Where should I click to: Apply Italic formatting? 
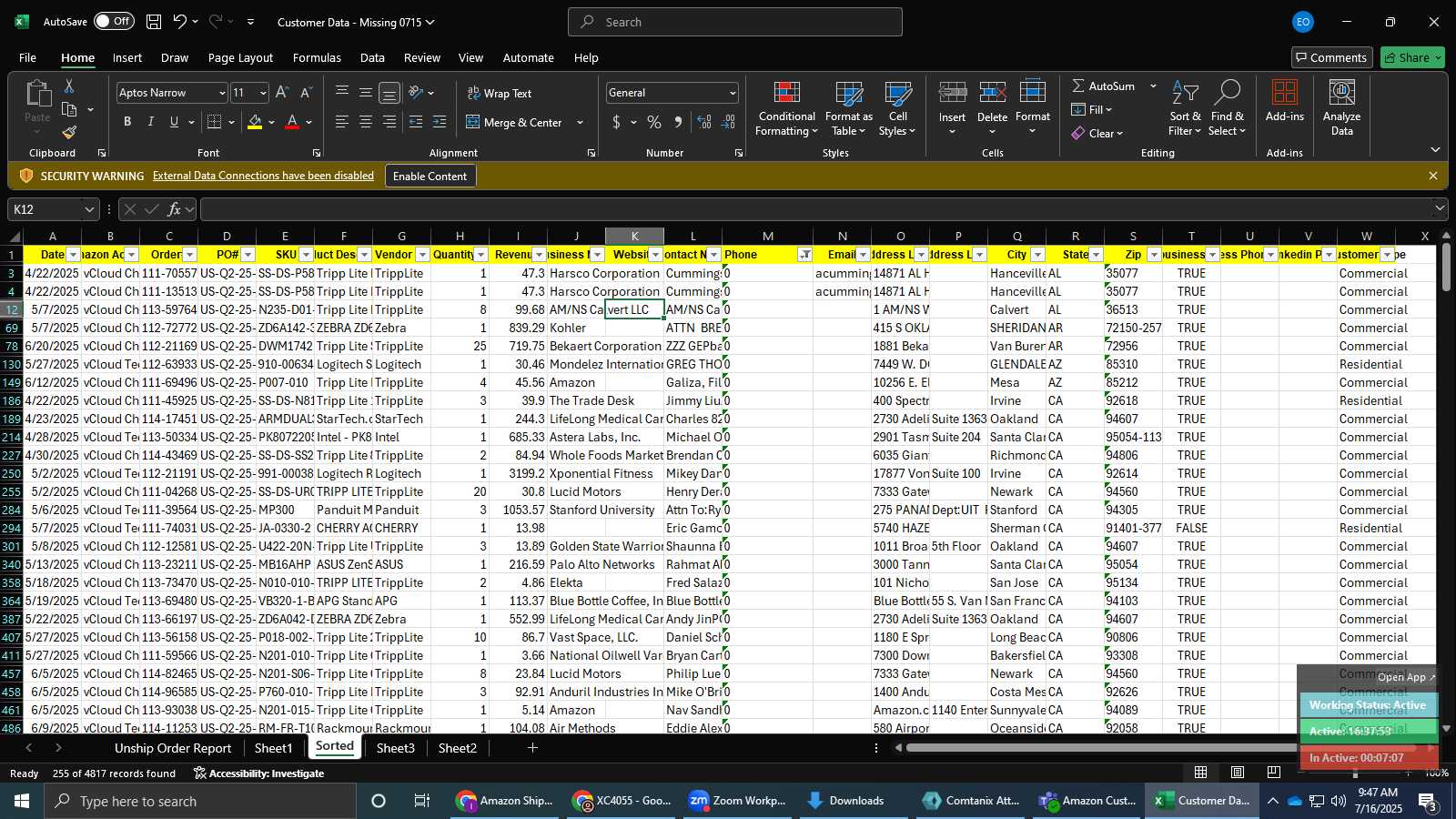click(150, 122)
